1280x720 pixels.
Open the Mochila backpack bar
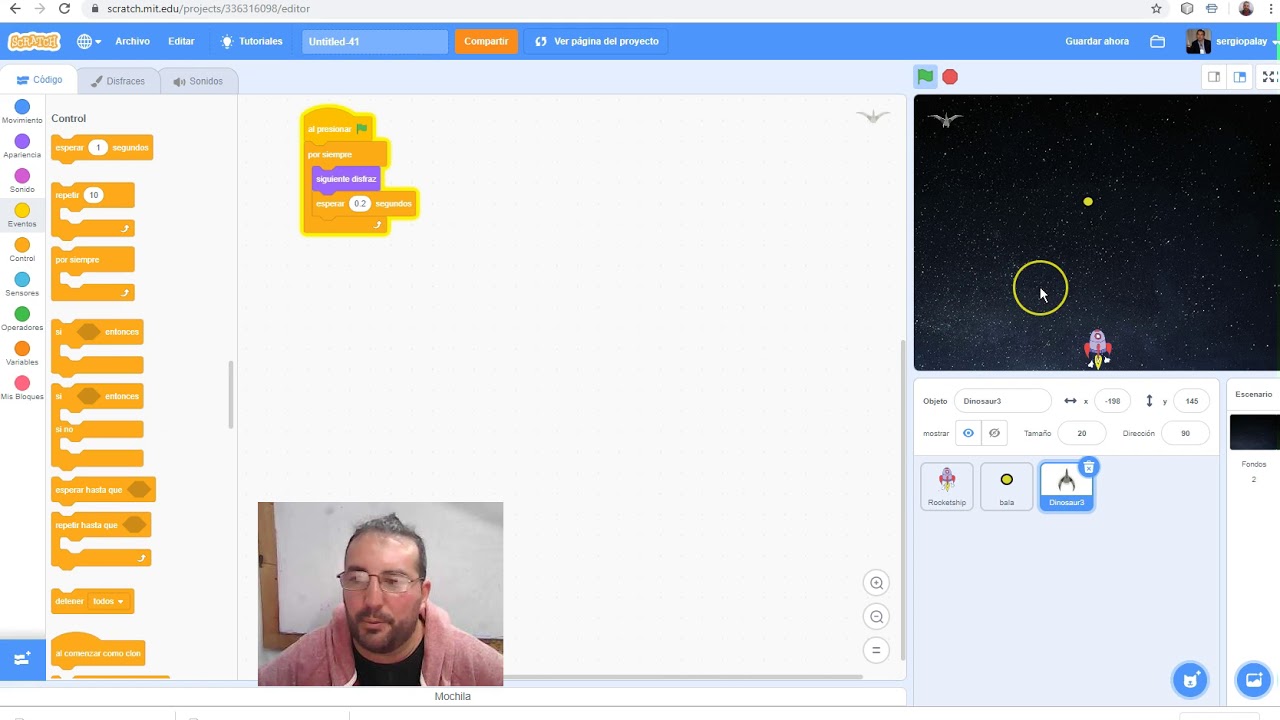pos(453,696)
